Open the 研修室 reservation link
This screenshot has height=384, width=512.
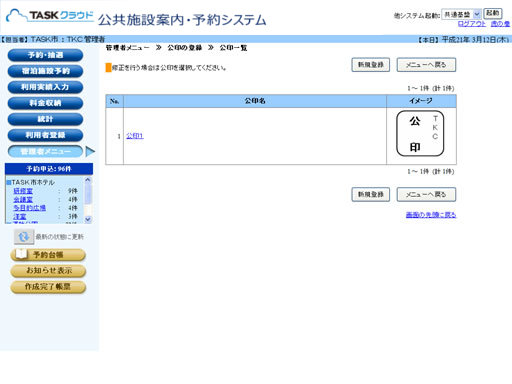pyautogui.click(x=23, y=191)
